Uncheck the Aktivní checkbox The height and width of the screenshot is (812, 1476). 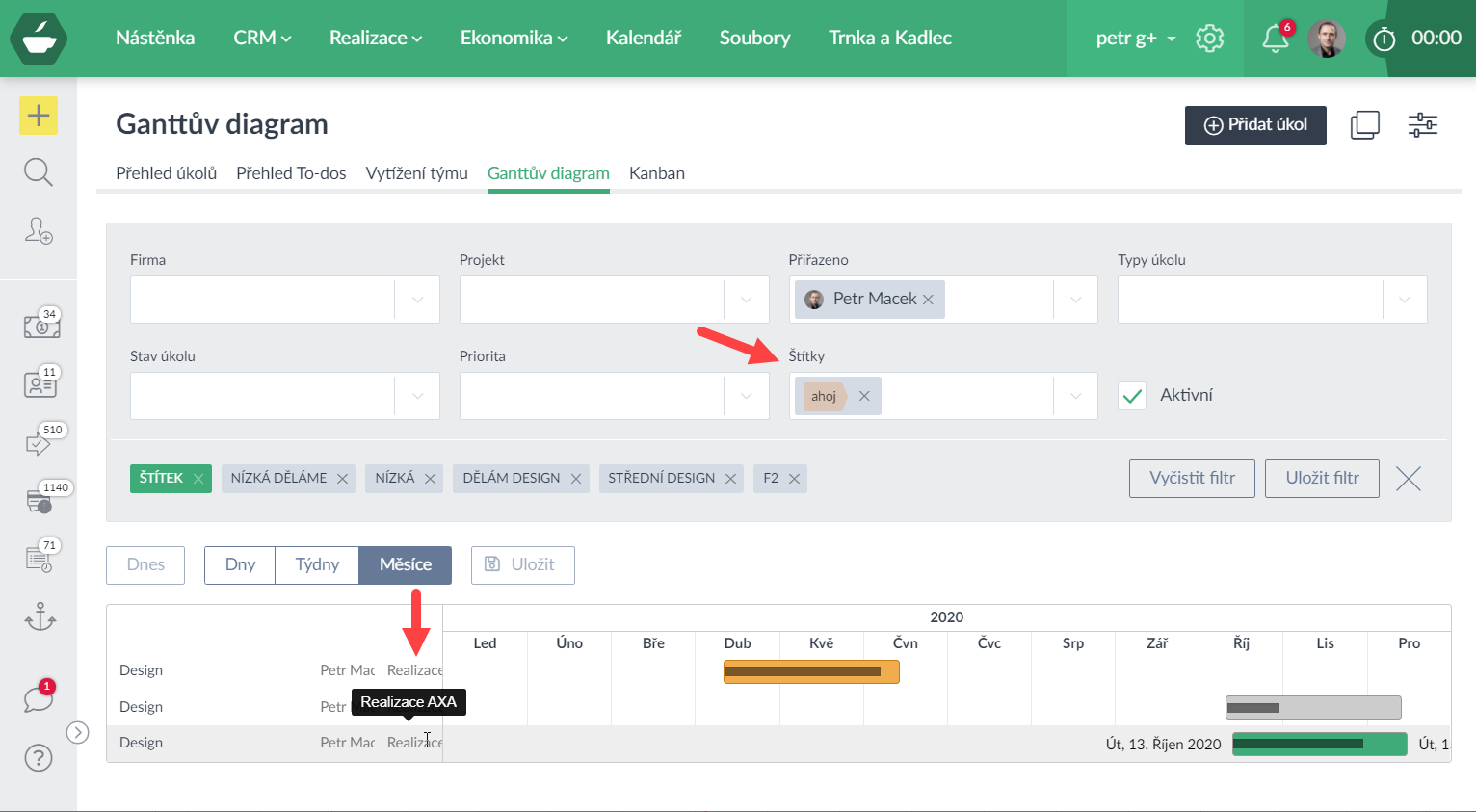click(x=1132, y=396)
